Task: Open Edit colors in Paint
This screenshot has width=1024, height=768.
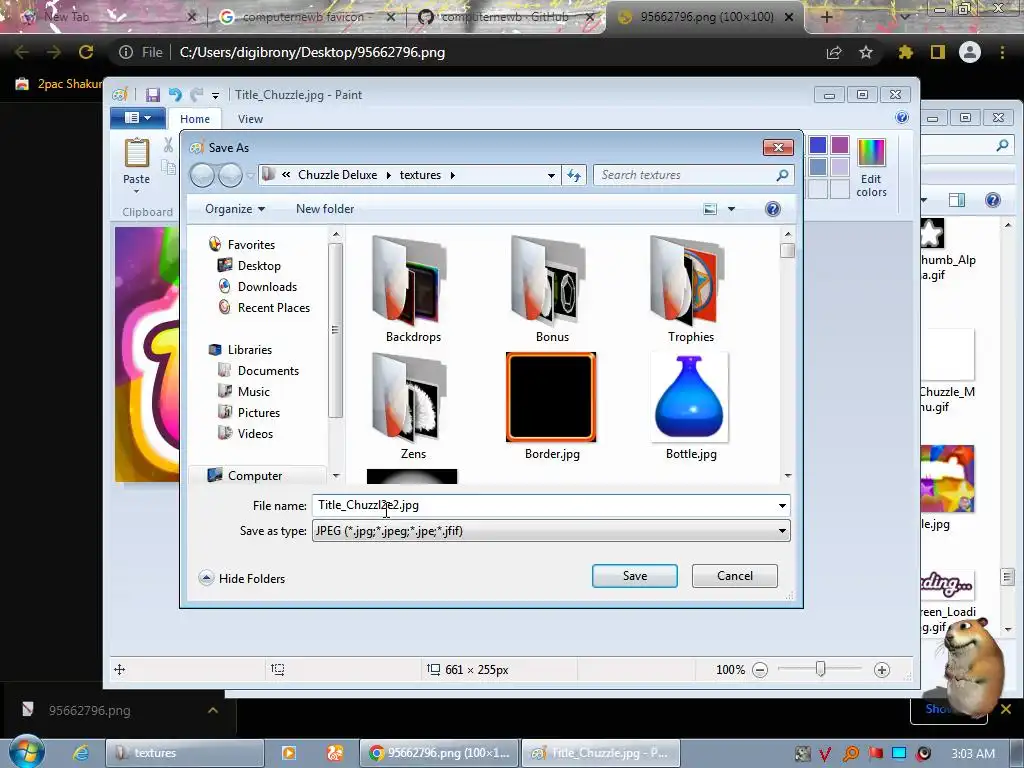Action: (x=871, y=168)
